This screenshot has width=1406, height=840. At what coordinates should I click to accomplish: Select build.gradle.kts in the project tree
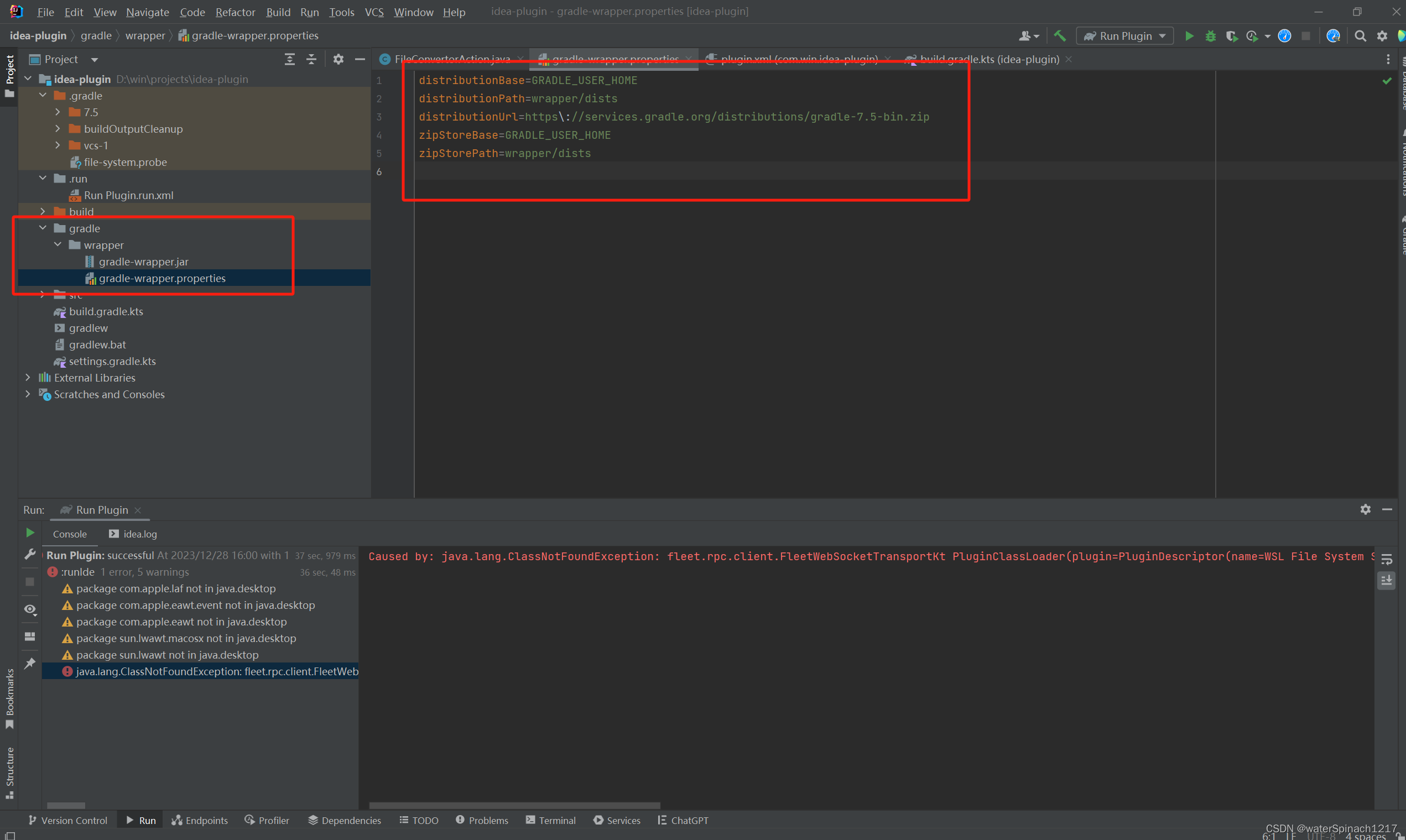pyautogui.click(x=106, y=311)
